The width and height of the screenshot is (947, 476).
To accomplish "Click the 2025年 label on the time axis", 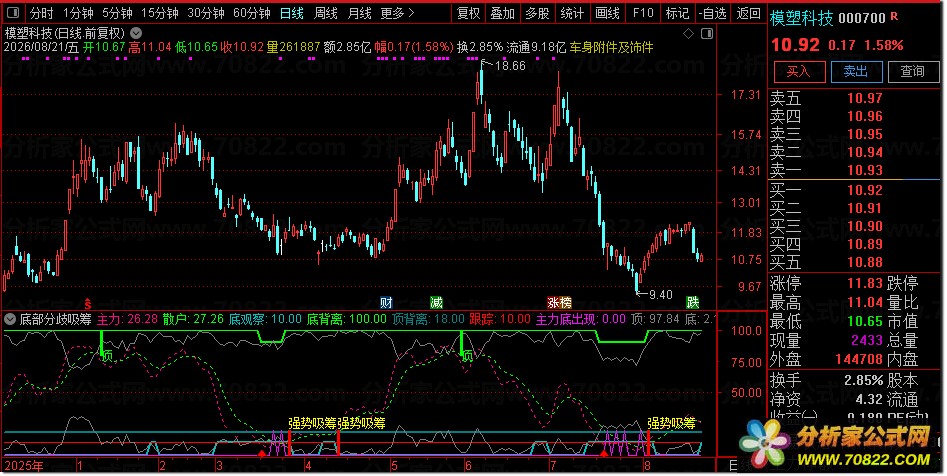I will (24, 466).
